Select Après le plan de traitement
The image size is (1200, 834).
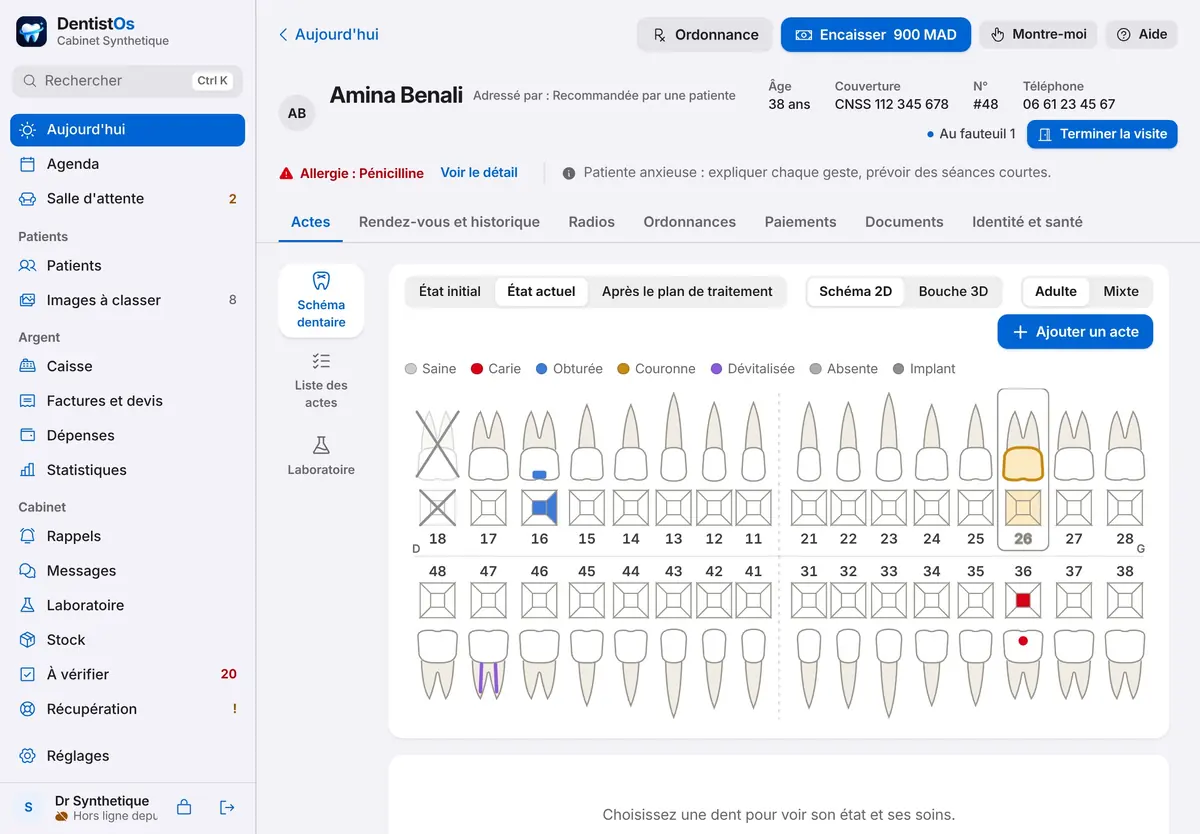click(687, 292)
